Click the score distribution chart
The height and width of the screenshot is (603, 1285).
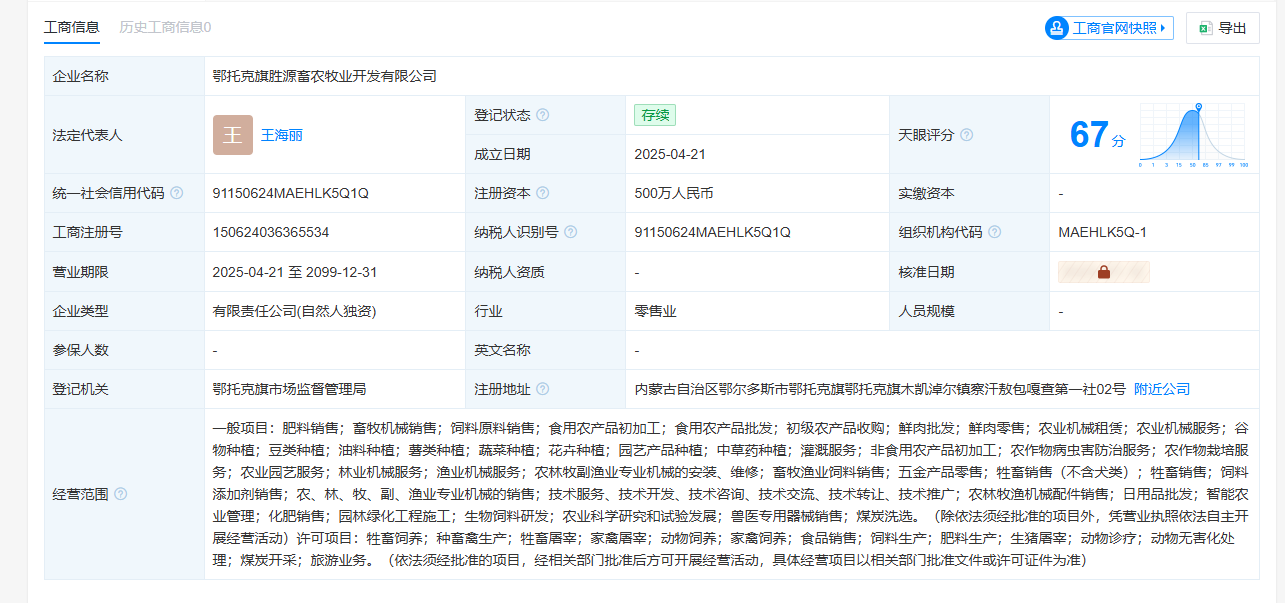(1194, 135)
